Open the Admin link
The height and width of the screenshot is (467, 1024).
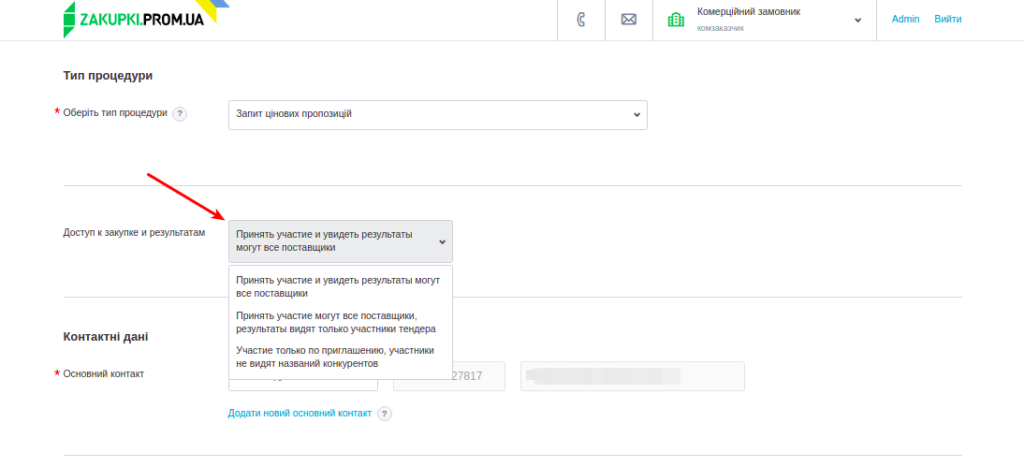pos(905,19)
